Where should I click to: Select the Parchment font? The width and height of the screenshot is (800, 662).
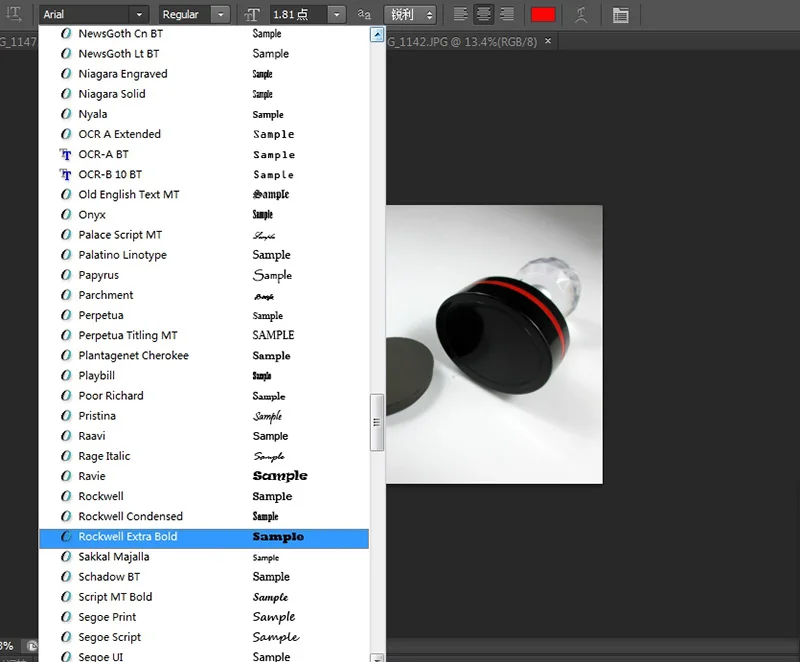click(204, 295)
